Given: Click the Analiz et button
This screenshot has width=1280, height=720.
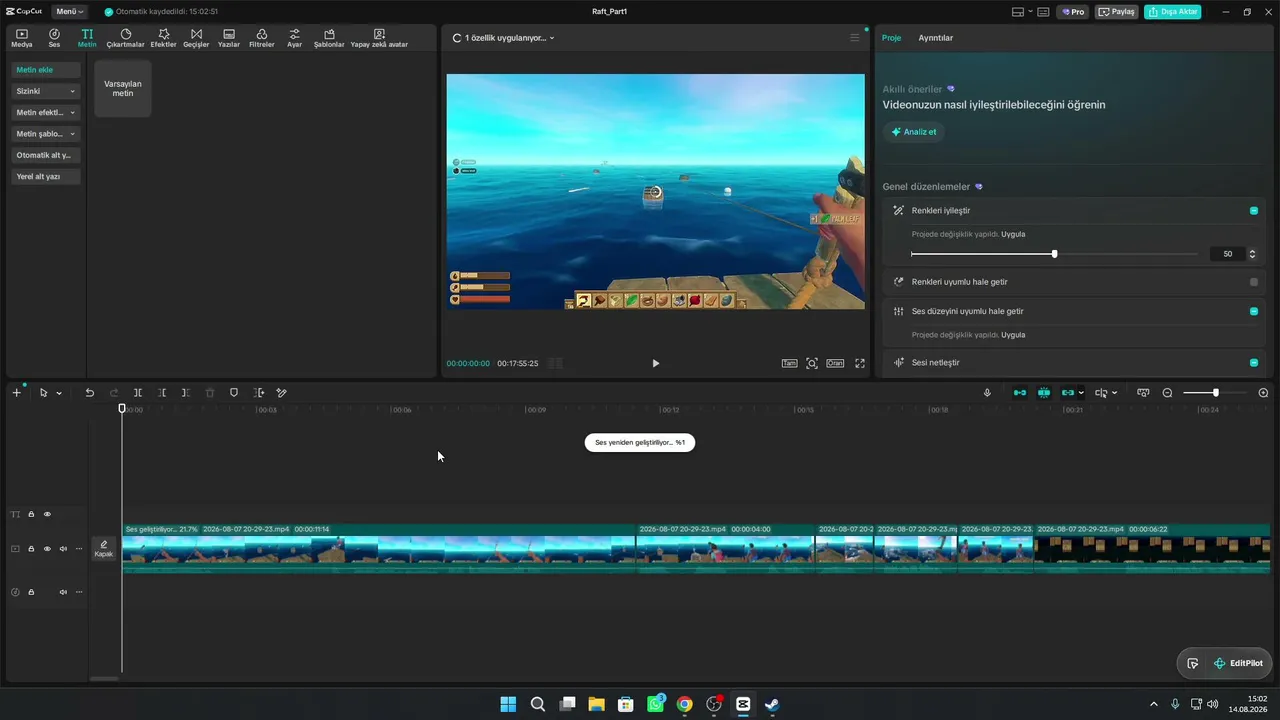Looking at the screenshot, I should (x=914, y=132).
